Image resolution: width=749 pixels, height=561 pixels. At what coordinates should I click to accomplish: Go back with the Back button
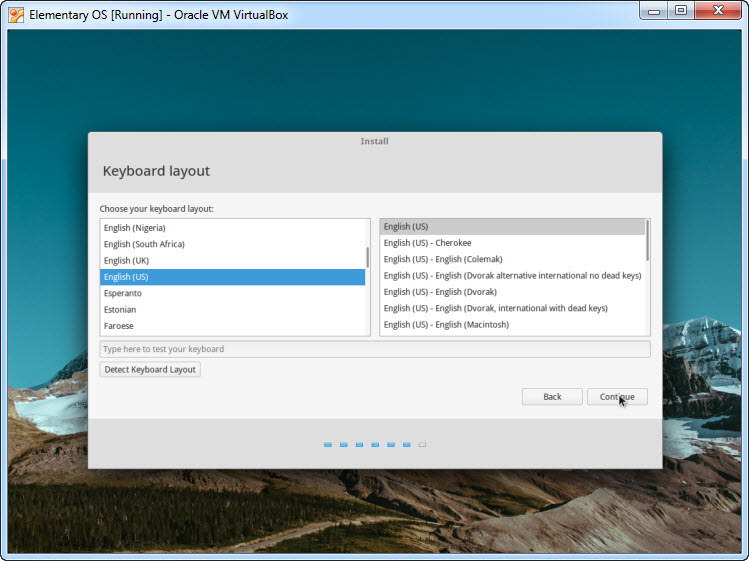tap(552, 397)
